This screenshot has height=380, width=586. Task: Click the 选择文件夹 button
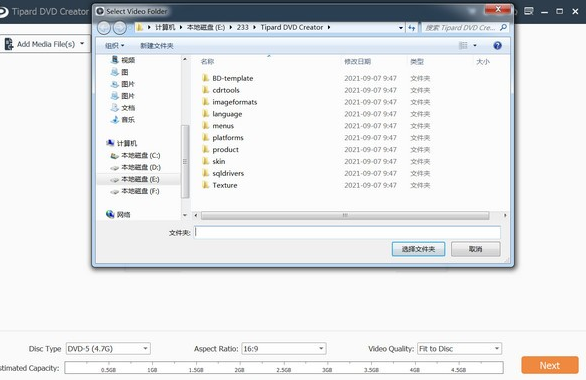418,249
